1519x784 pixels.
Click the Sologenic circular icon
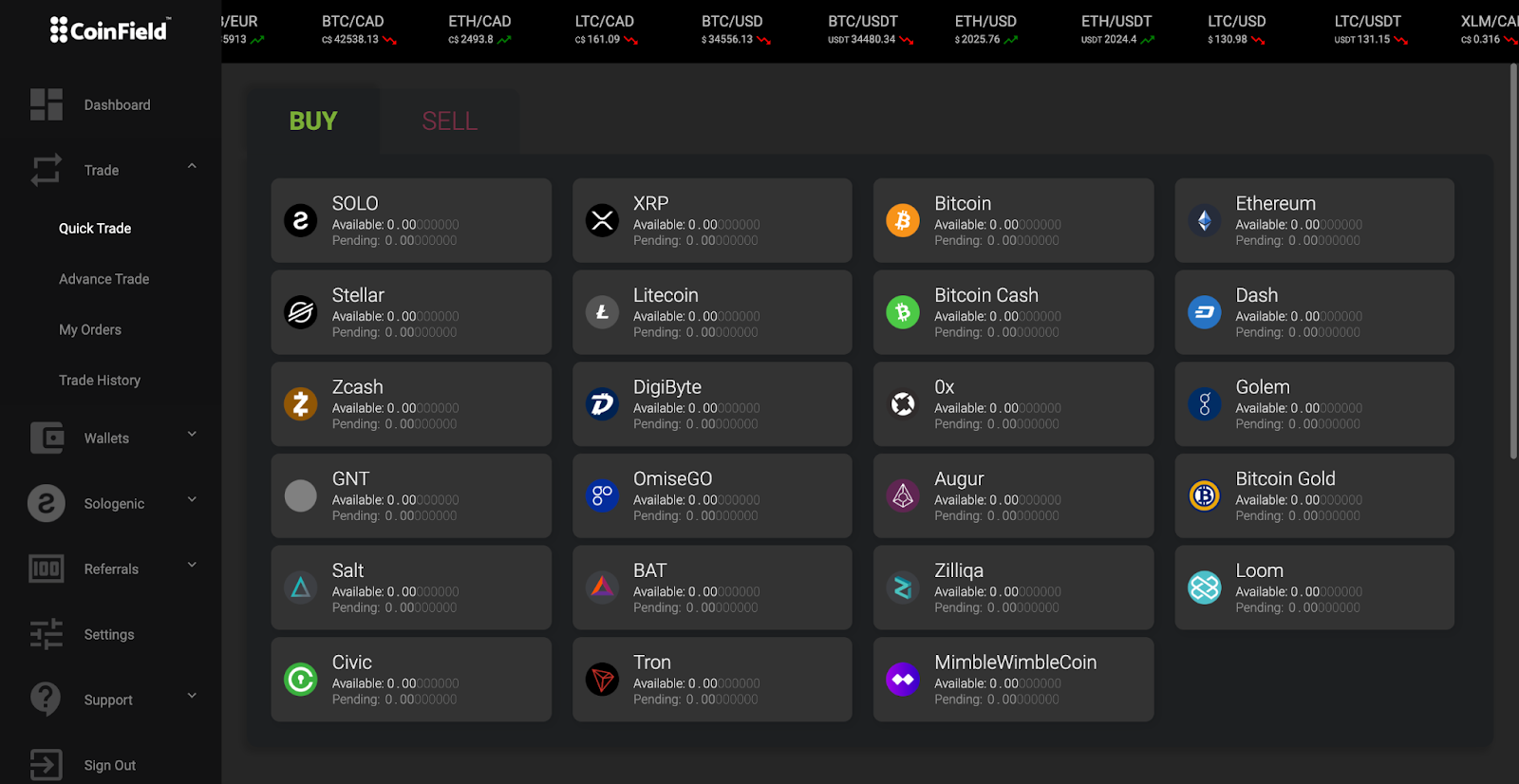click(x=47, y=503)
